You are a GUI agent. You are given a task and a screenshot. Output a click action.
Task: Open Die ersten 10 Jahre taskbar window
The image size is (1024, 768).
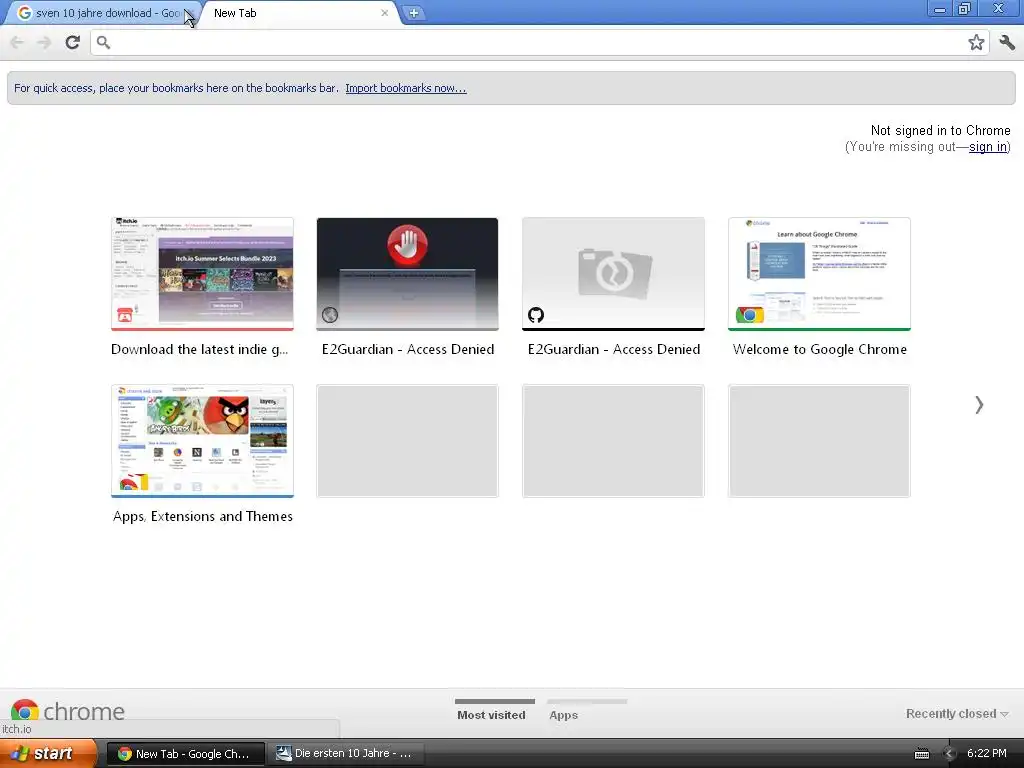345,754
